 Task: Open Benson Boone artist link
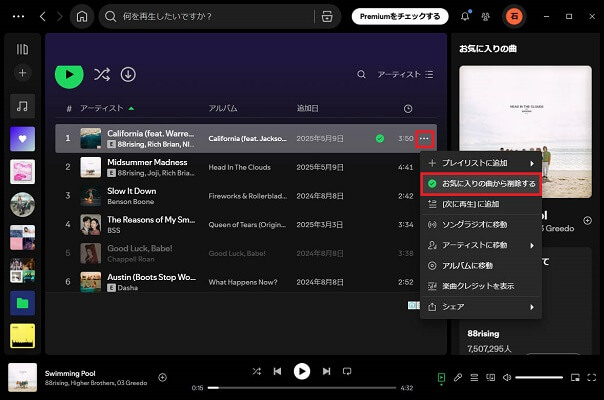pyautogui.click(x=131, y=202)
